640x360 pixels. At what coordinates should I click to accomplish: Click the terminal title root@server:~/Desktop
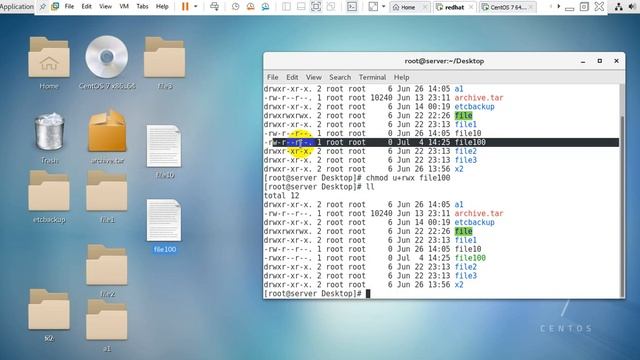click(444, 61)
